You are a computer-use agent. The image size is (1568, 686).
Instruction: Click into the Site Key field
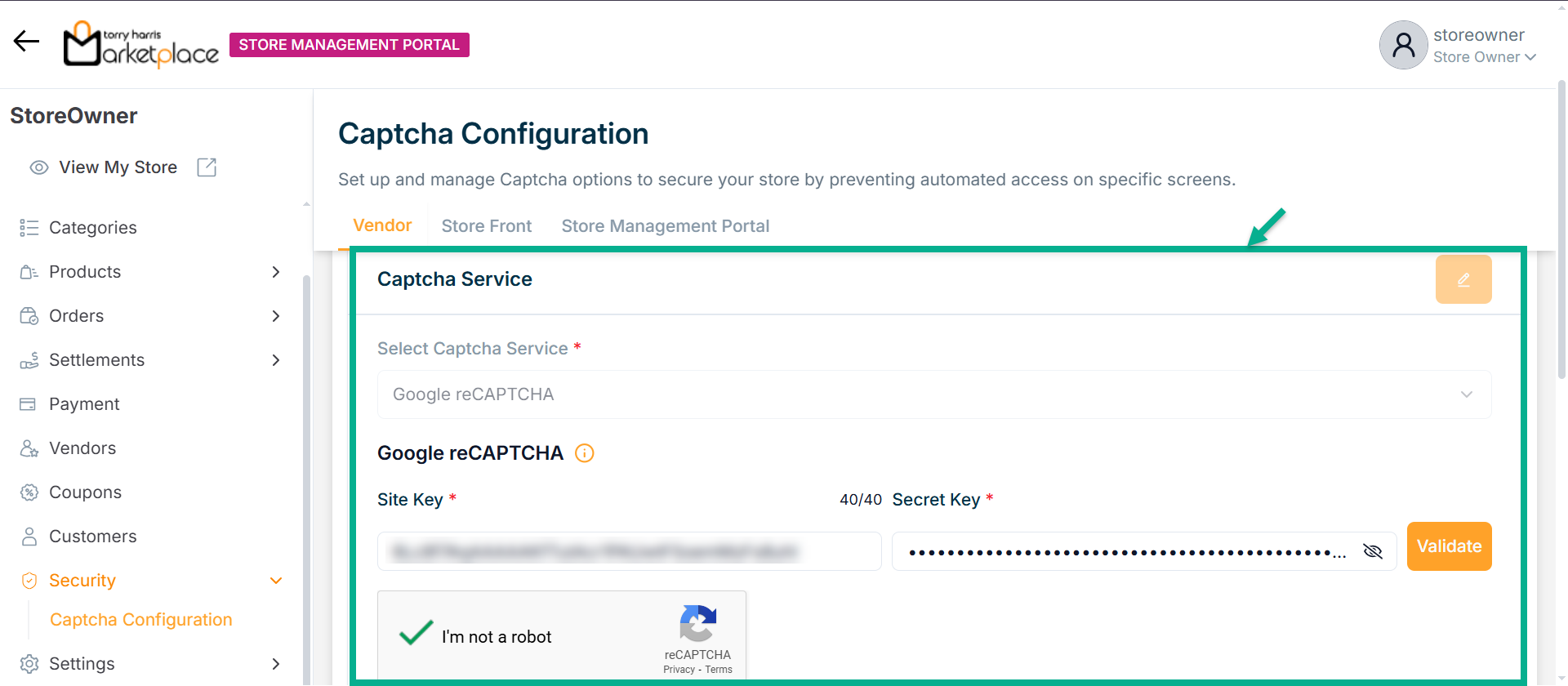click(629, 551)
